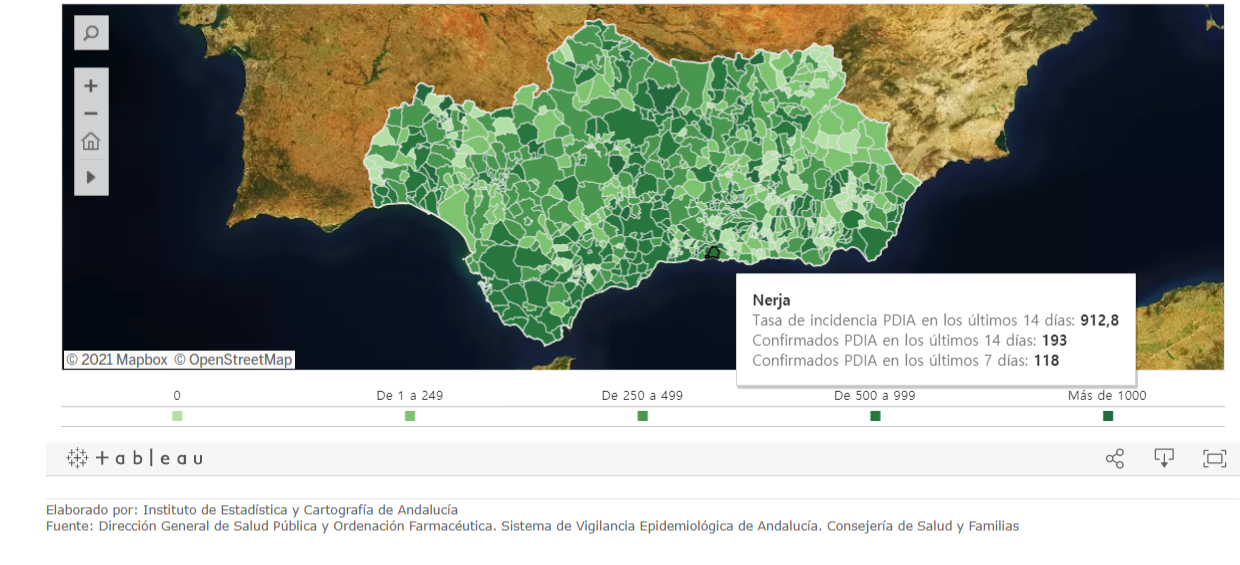This screenshot has height=565, width=1240.
Task: Click the Tableau logo
Action: (135, 458)
